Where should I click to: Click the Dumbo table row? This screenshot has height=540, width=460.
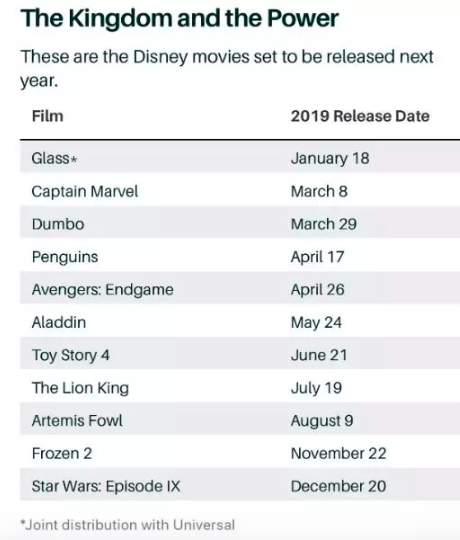[x=240, y=224]
